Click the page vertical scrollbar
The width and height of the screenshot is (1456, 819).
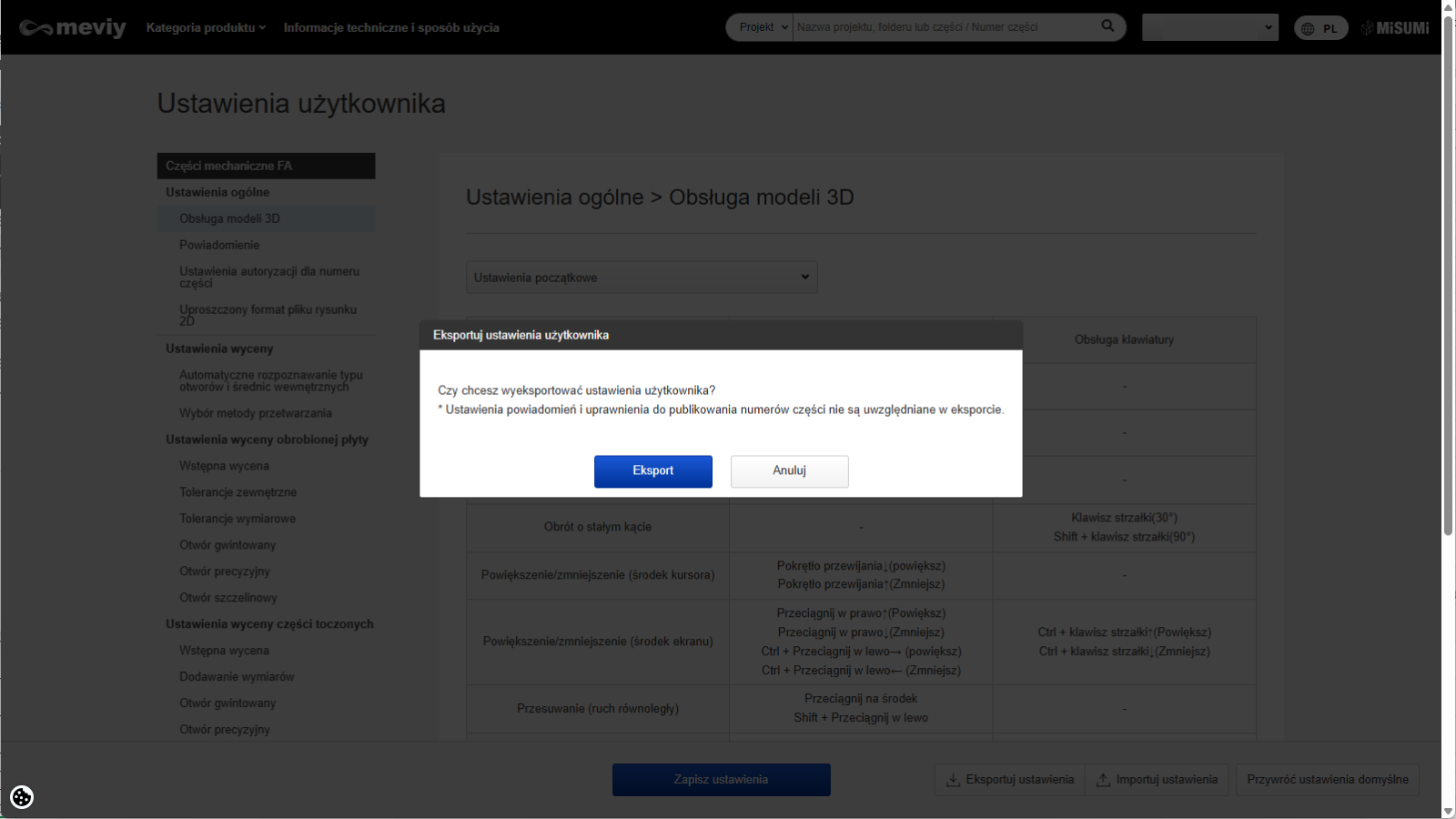click(1448, 273)
